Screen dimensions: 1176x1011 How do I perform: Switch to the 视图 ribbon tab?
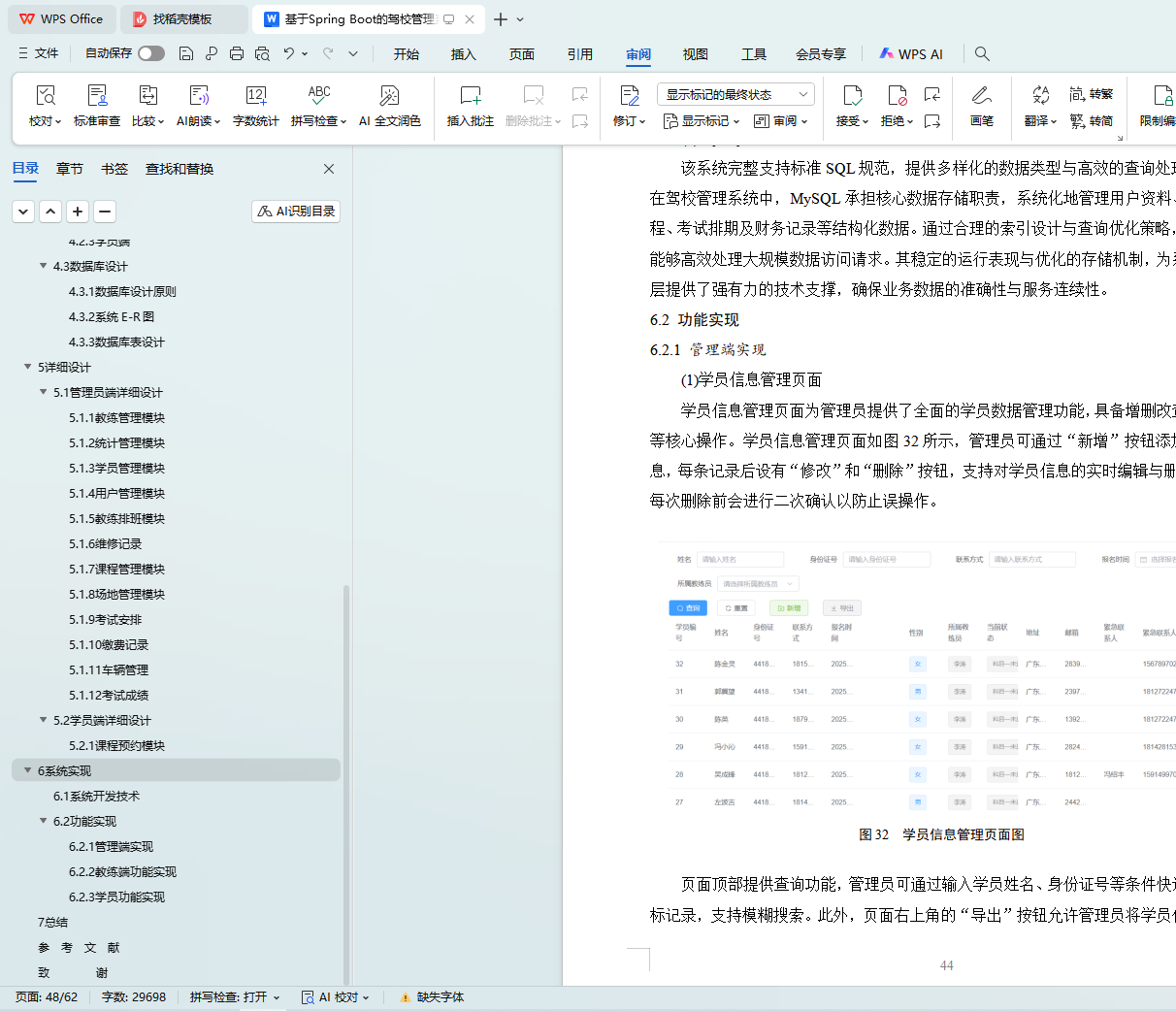(695, 54)
